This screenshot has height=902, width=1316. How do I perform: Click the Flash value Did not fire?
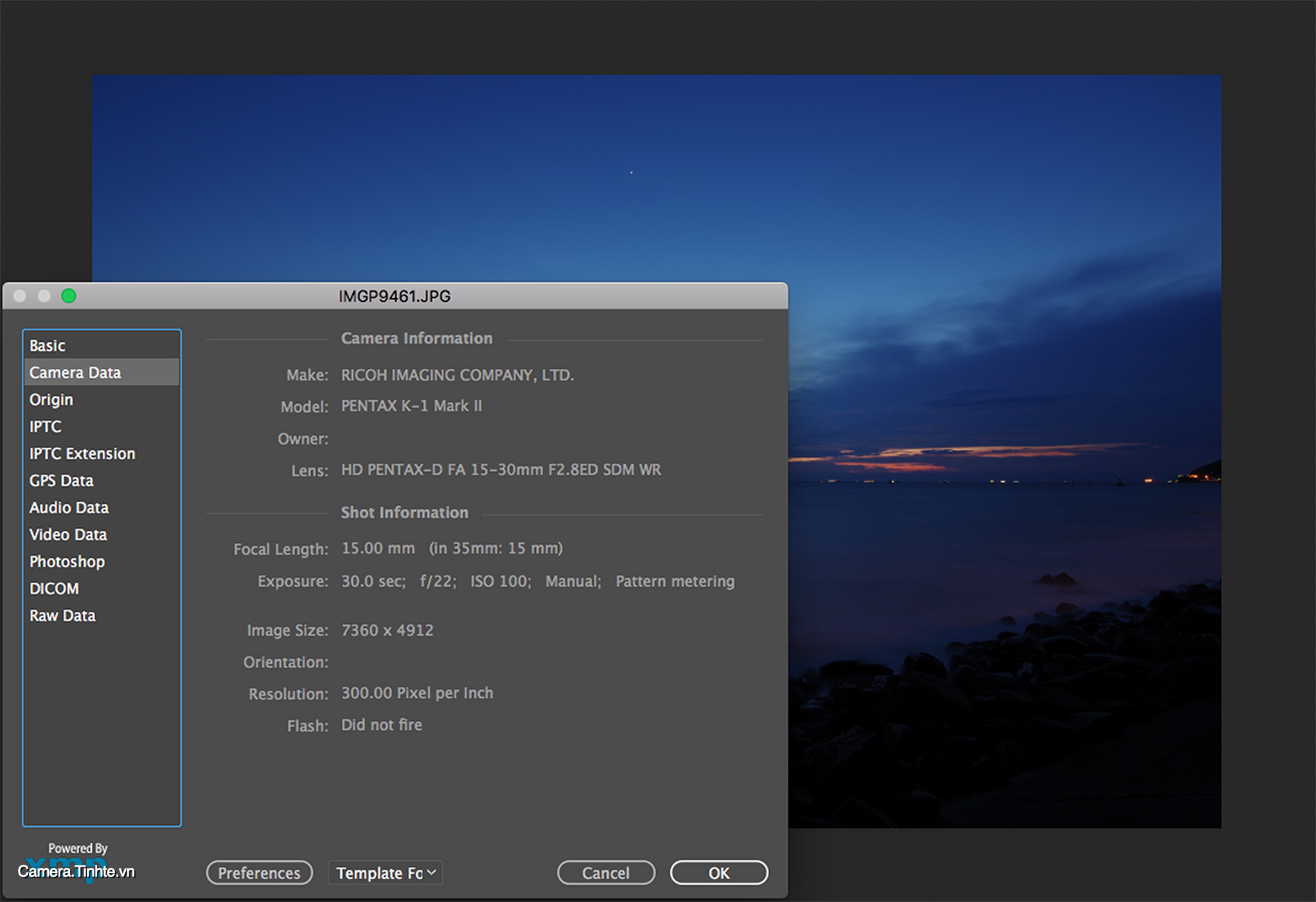[x=382, y=725]
